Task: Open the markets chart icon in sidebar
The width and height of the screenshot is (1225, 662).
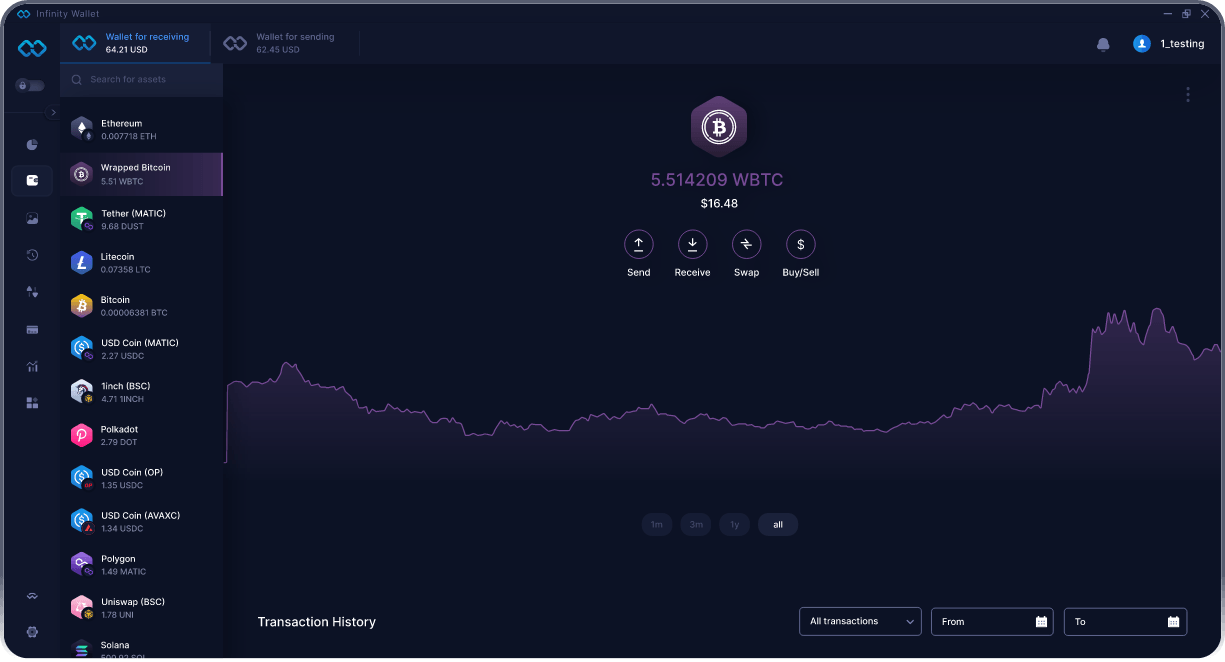Action: (x=32, y=366)
